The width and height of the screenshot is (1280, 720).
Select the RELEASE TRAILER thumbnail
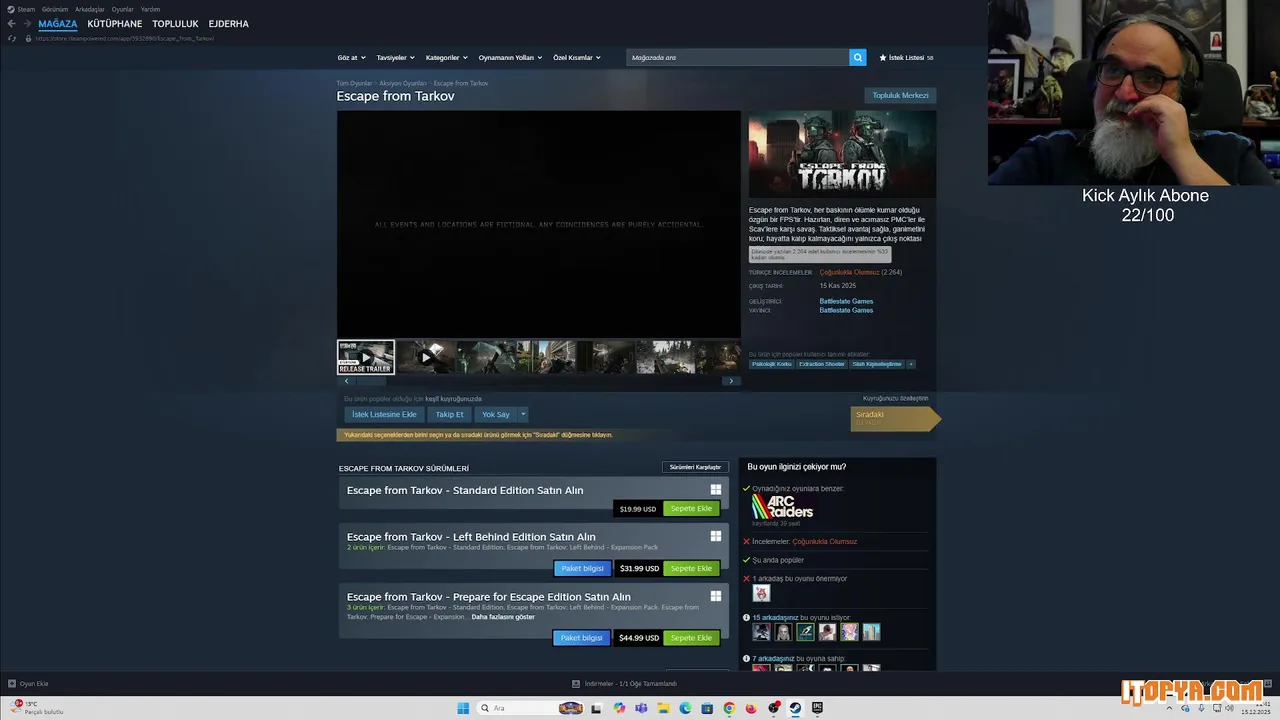(366, 357)
